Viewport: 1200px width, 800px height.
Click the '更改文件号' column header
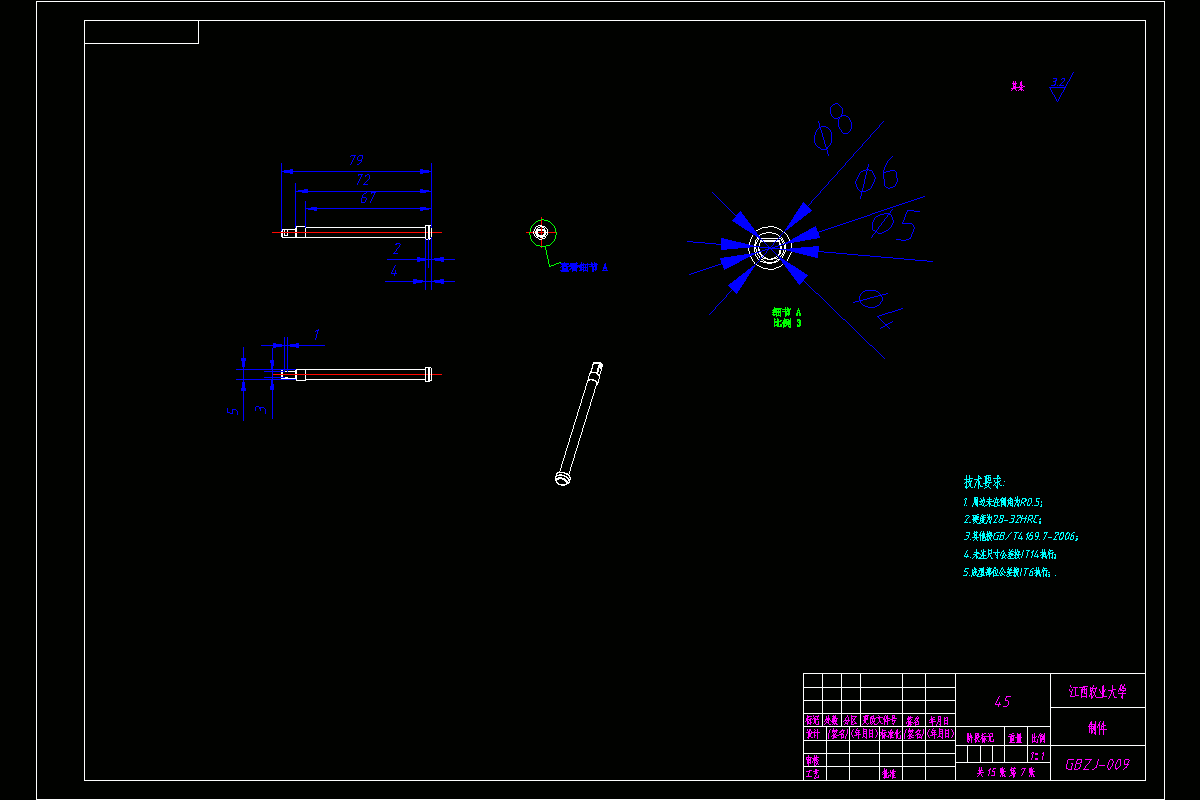pyautogui.click(x=880, y=720)
